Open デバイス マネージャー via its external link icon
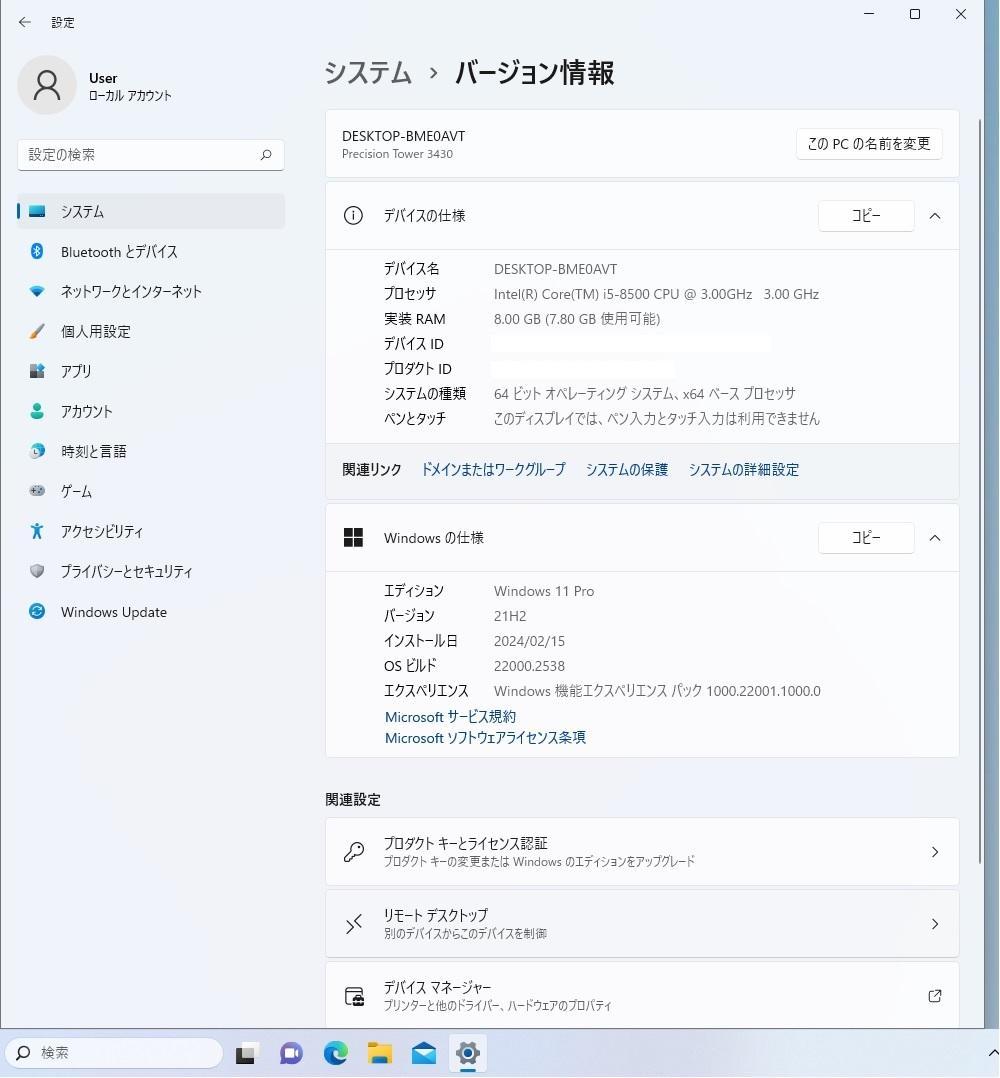This screenshot has width=1000, height=1078. click(934, 996)
